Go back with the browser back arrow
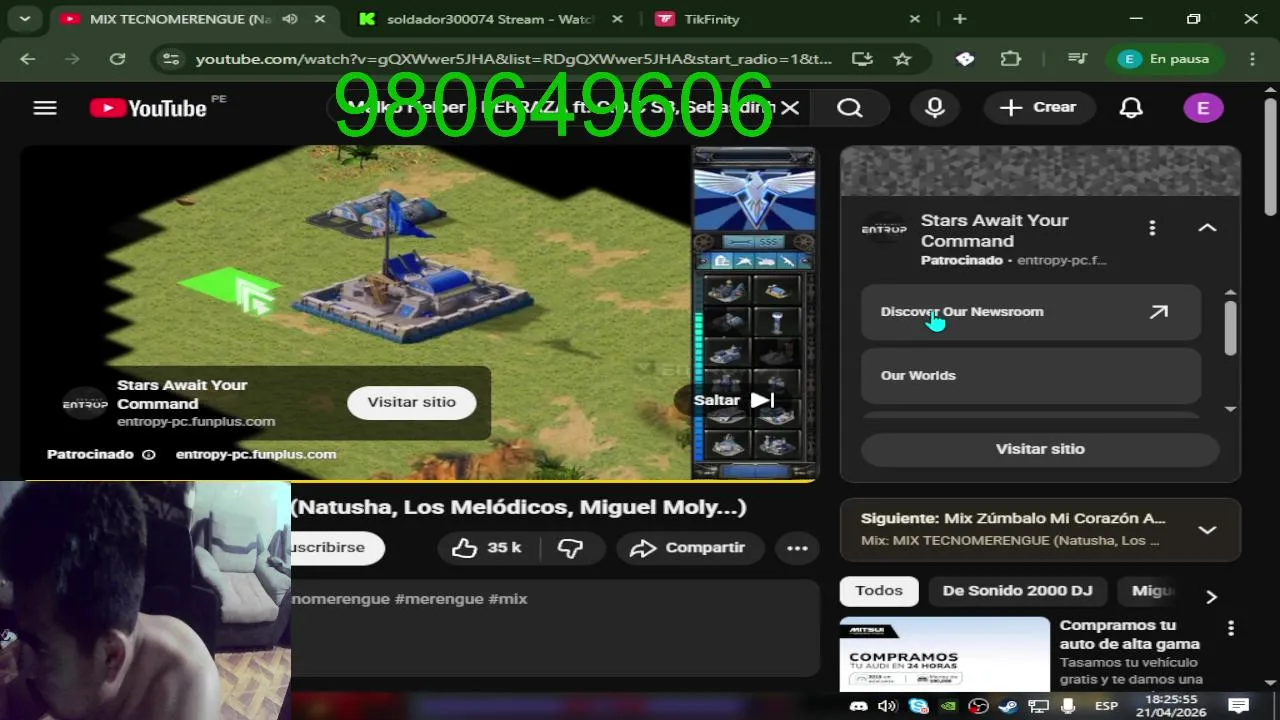 click(x=27, y=59)
